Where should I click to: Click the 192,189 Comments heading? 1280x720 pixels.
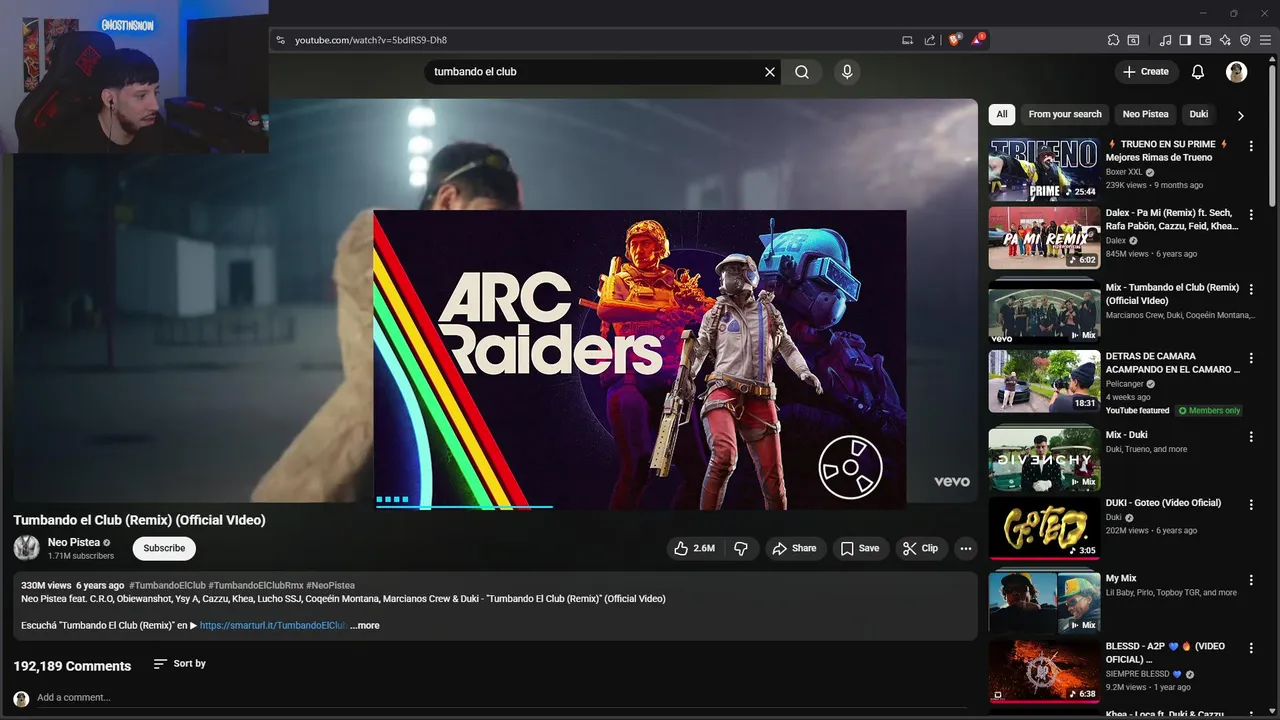tap(72, 666)
